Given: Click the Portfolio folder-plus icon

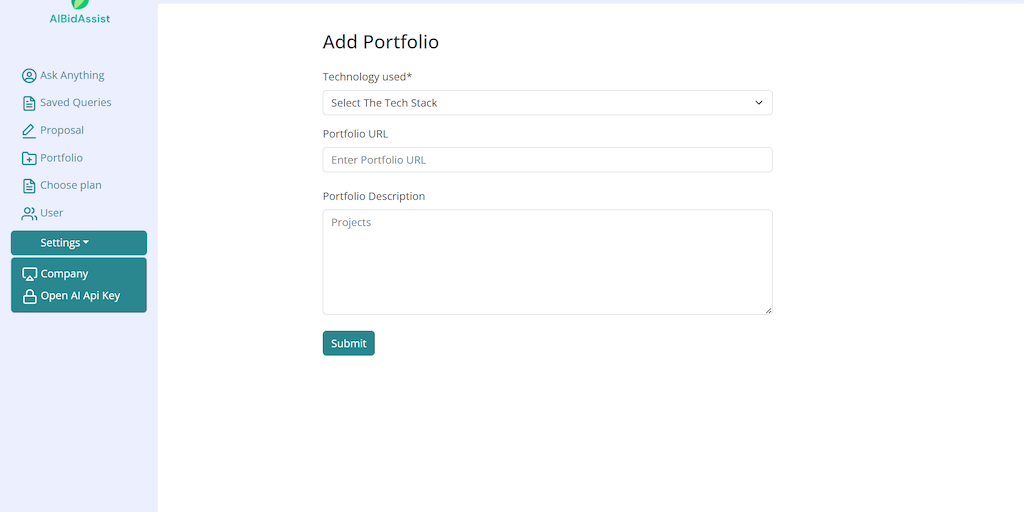Looking at the screenshot, I should point(29,158).
